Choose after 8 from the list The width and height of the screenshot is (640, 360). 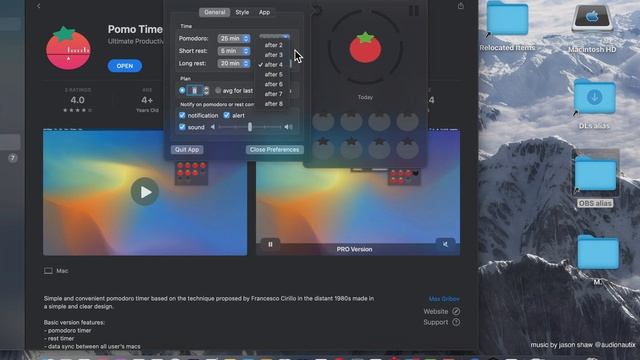pyautogui.click(x=273, y=104)
